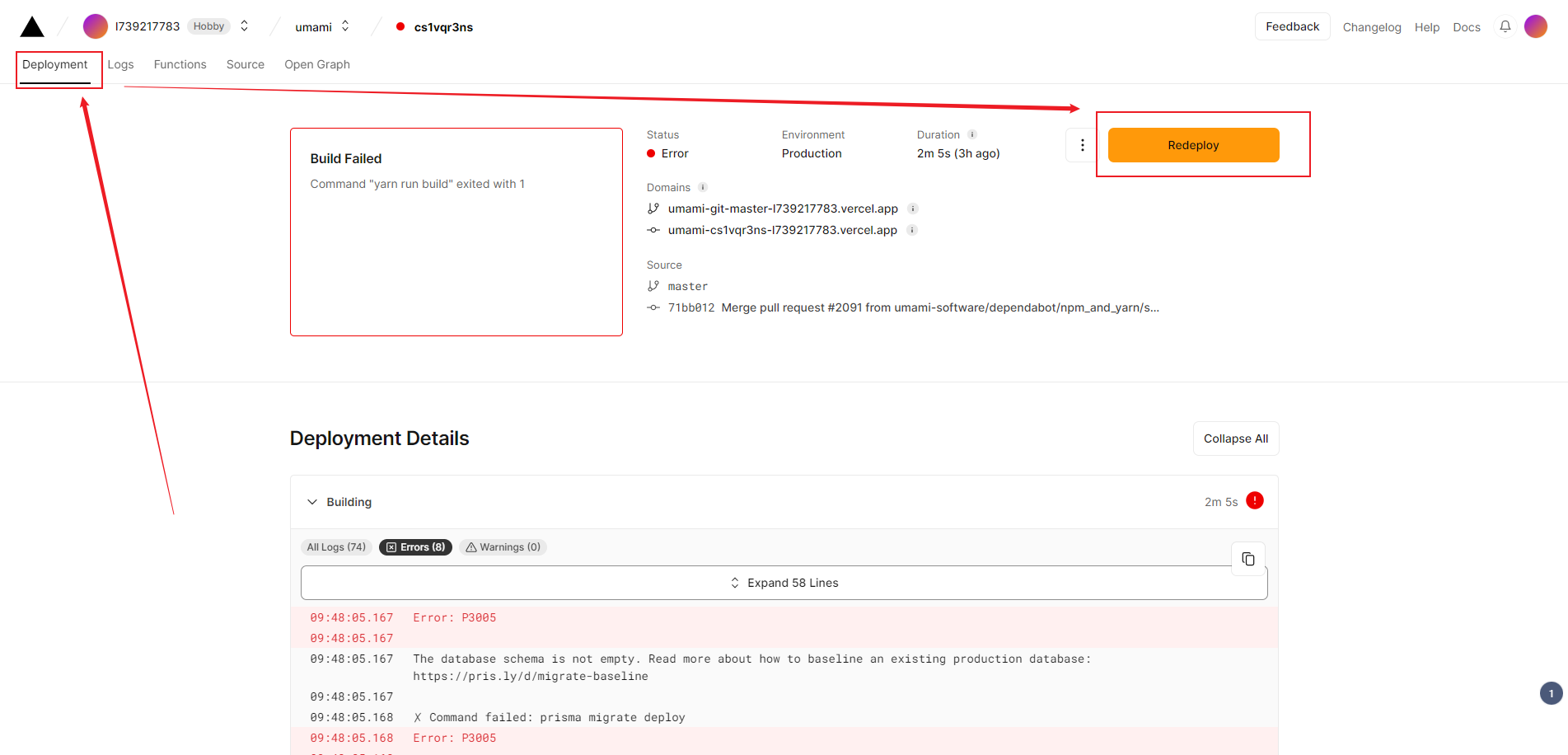
Task: Collapse the Building section chevron
Action: coord(312,502)
